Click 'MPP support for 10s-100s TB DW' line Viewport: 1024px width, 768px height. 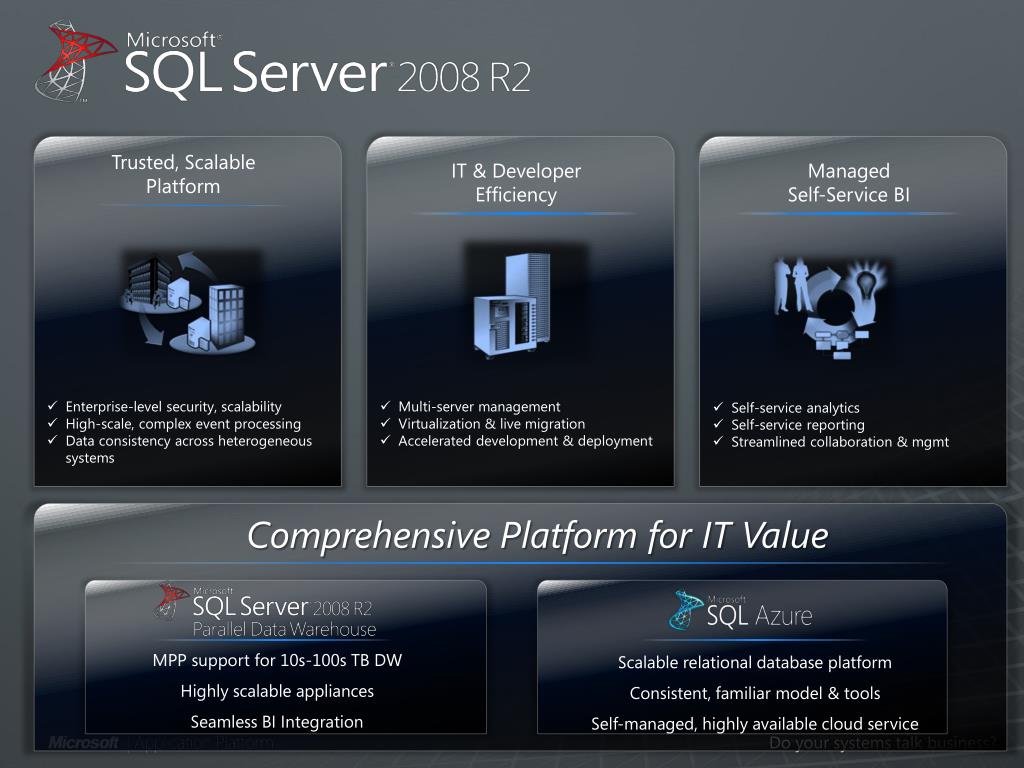(x=277, y=660)
